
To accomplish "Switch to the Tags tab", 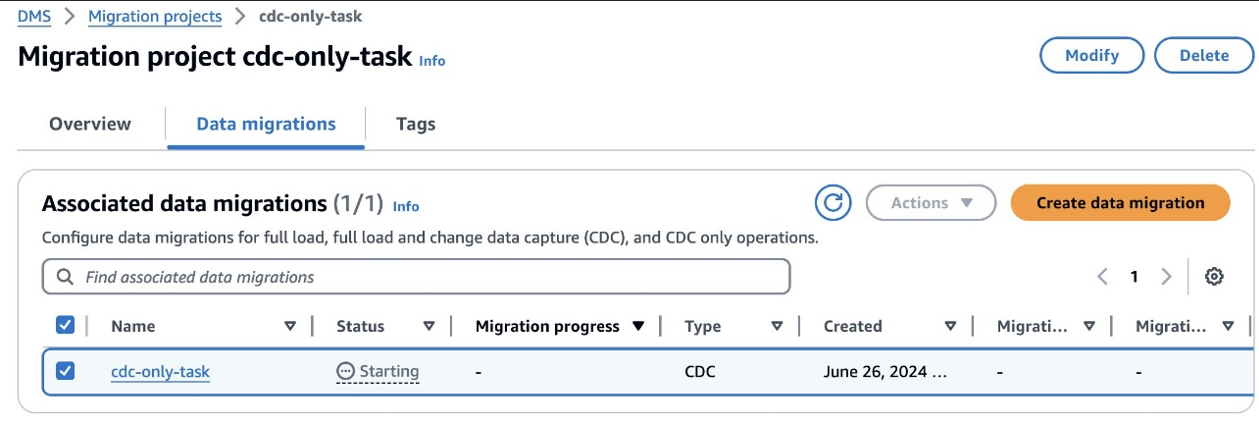I will pos(415,124).
